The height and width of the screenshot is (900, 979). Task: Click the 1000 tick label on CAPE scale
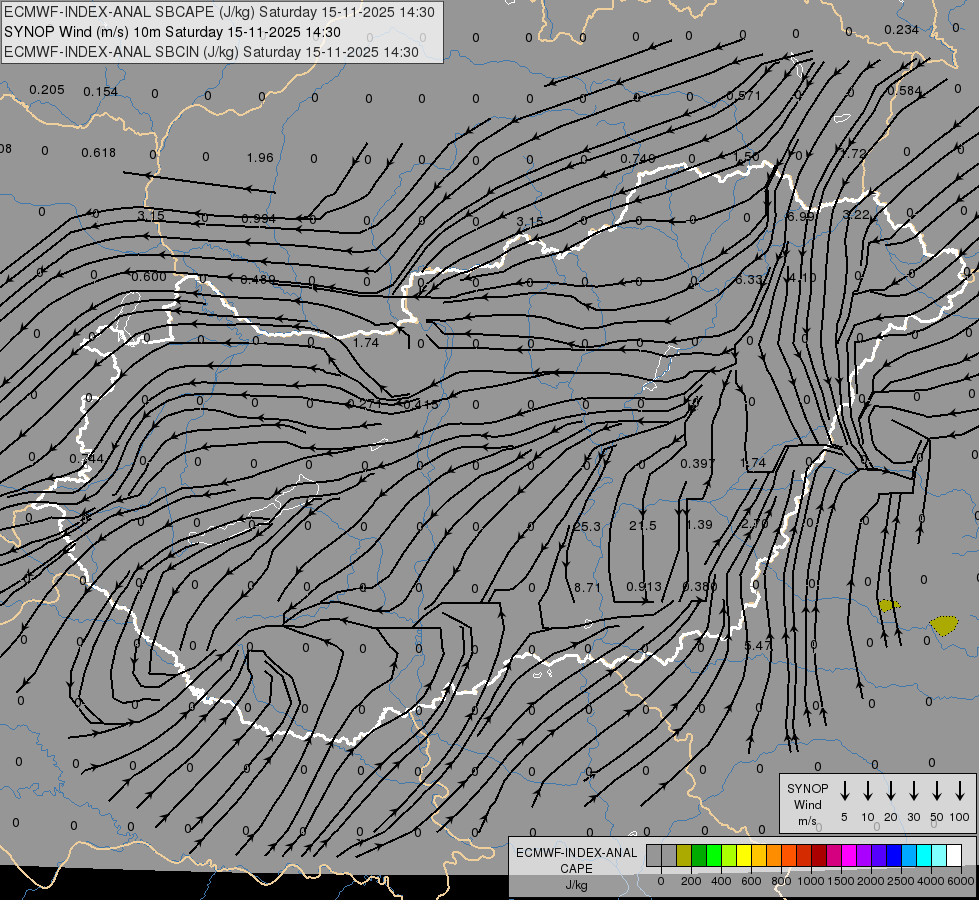click(x=811, y=881)
